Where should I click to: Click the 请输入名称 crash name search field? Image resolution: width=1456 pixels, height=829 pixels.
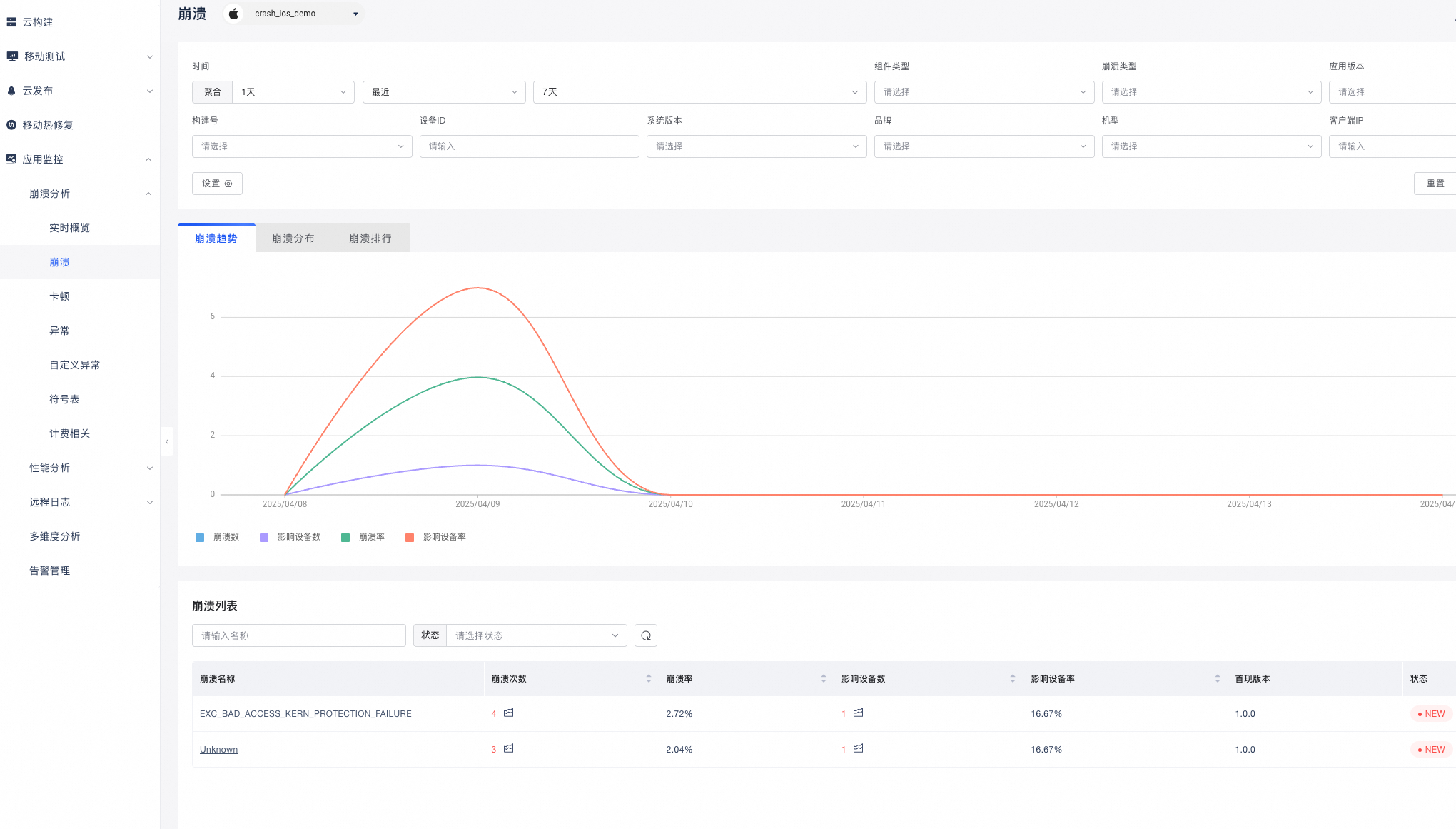[299, 635]
